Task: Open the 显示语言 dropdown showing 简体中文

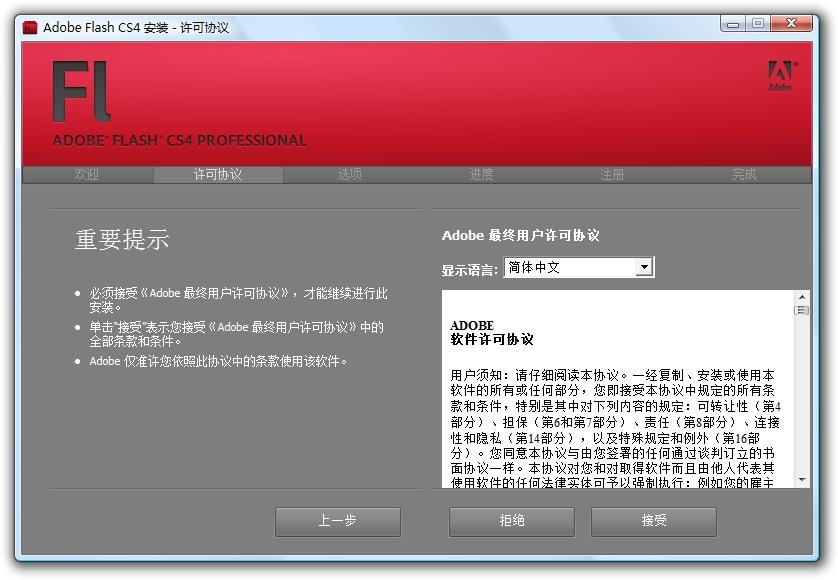Action: pos(577,267)
